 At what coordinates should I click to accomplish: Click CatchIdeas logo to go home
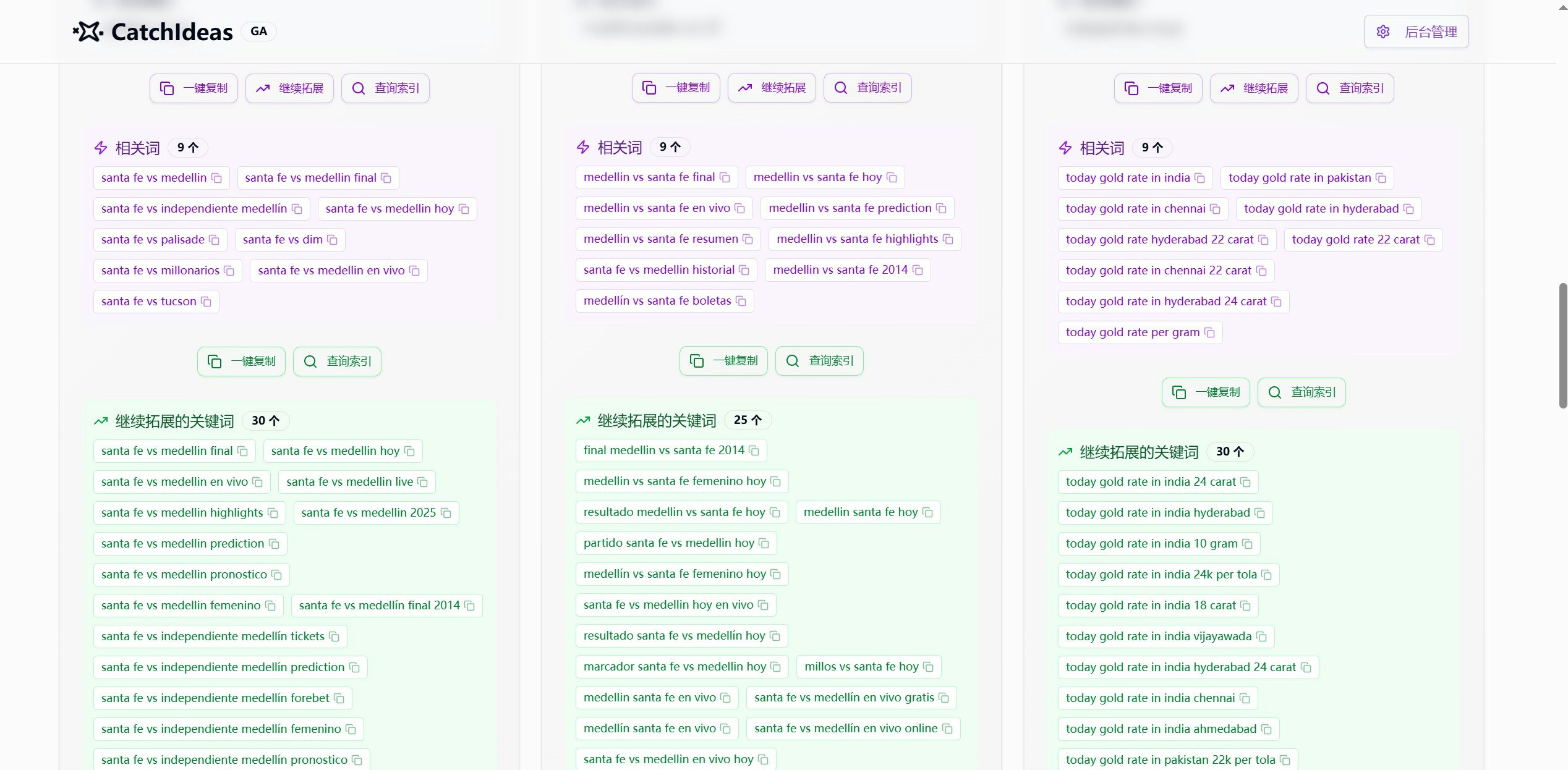pos(153,32)
